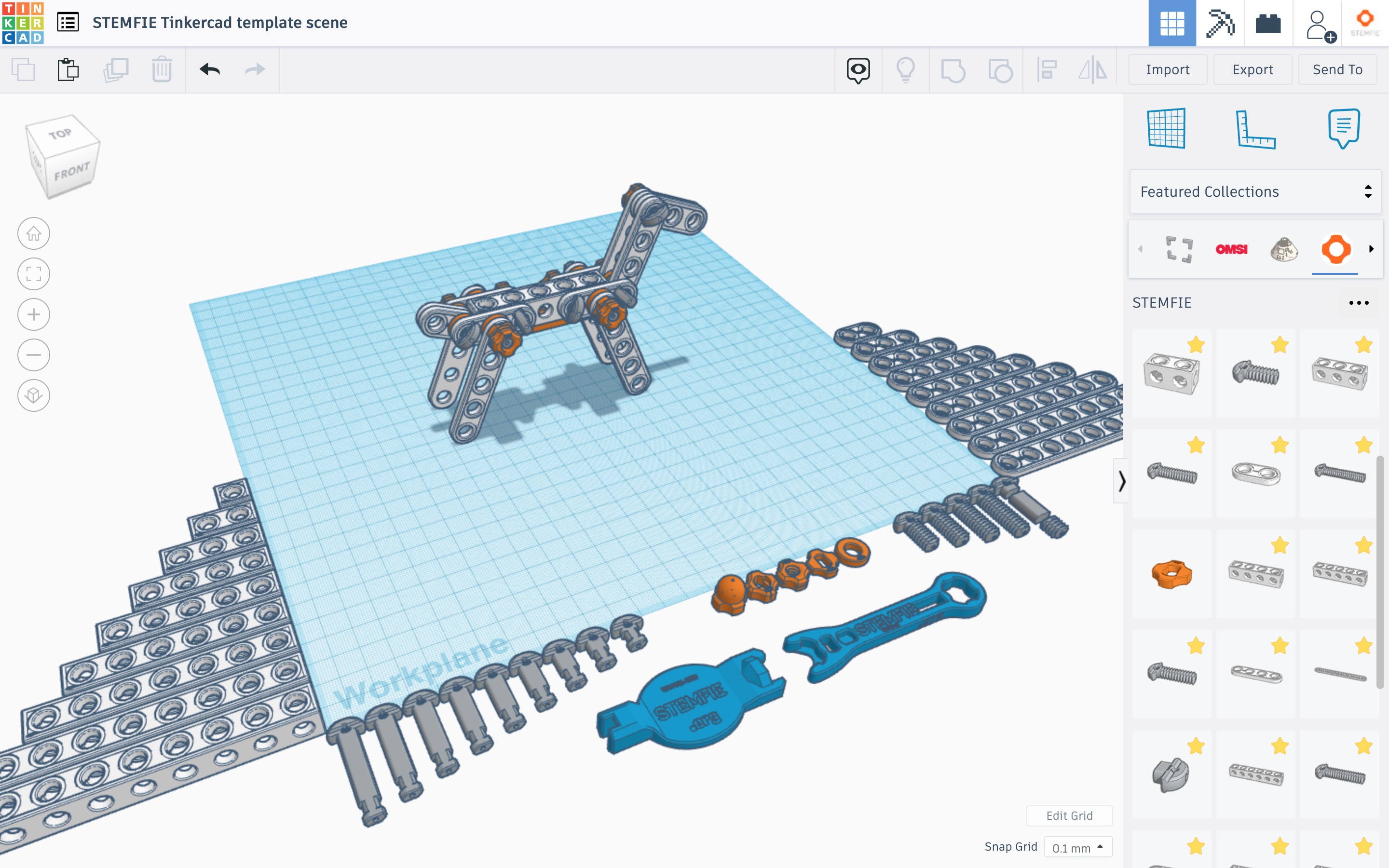The height and width of the screenshot is (868, 1389).
Task: Select the cone-shaped collection icon
Action: (x=1284, y=249)
